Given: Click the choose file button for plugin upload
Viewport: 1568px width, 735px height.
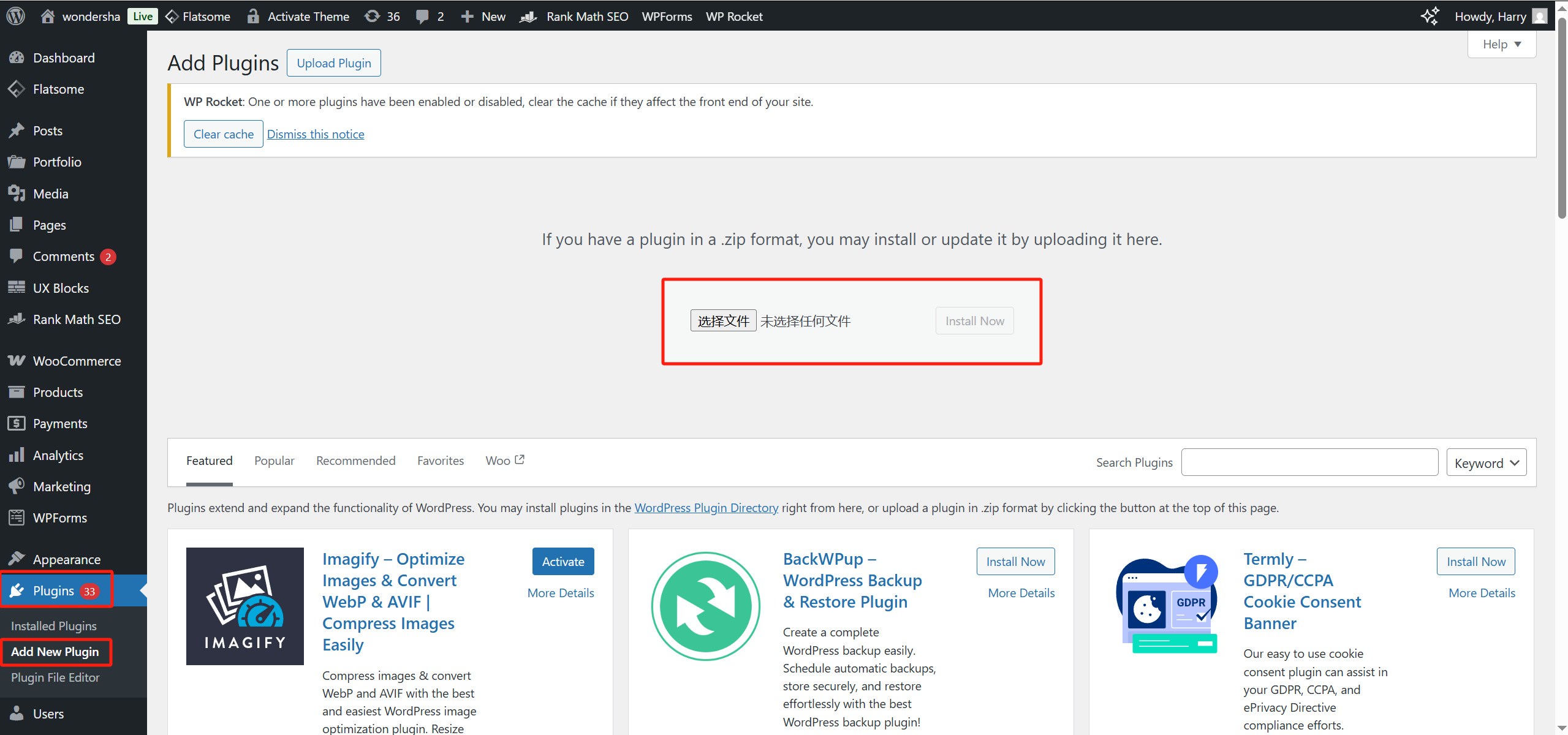Looking at the screenshot, I should [723, 321].
